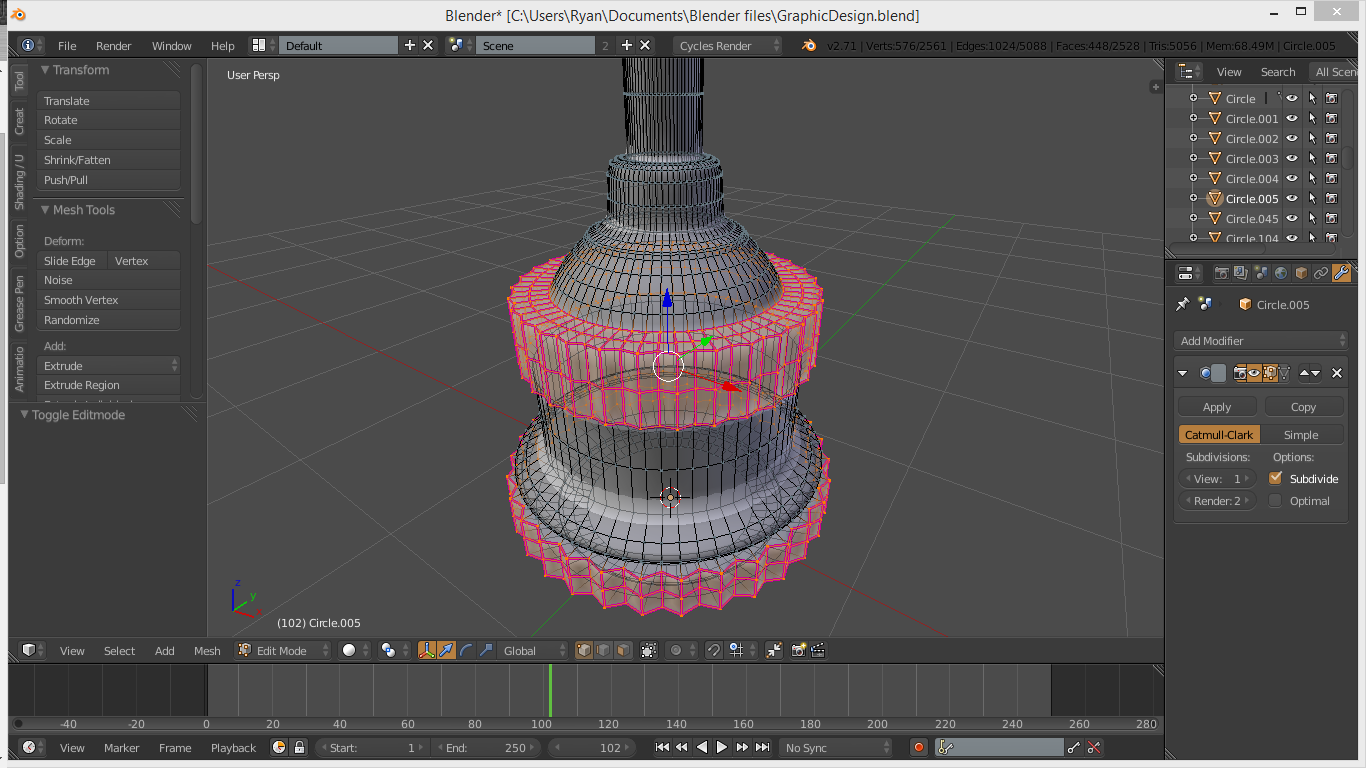This screenshot has width=1366, height=768.
Task: Toggle renderability camera icon for Circle.002
Action: tap(1331, 138)
